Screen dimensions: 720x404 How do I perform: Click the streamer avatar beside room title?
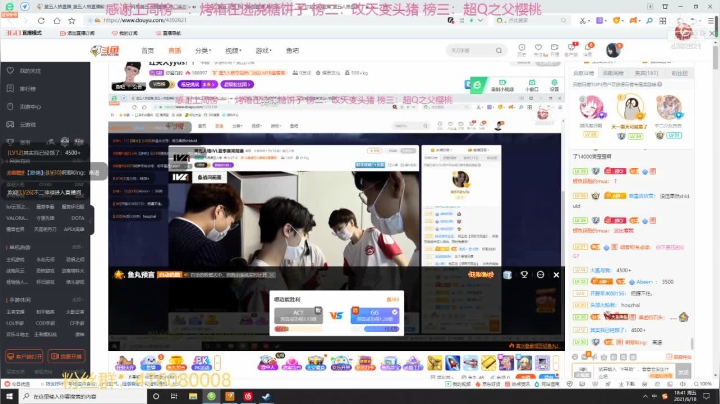[x=131, y=74]
